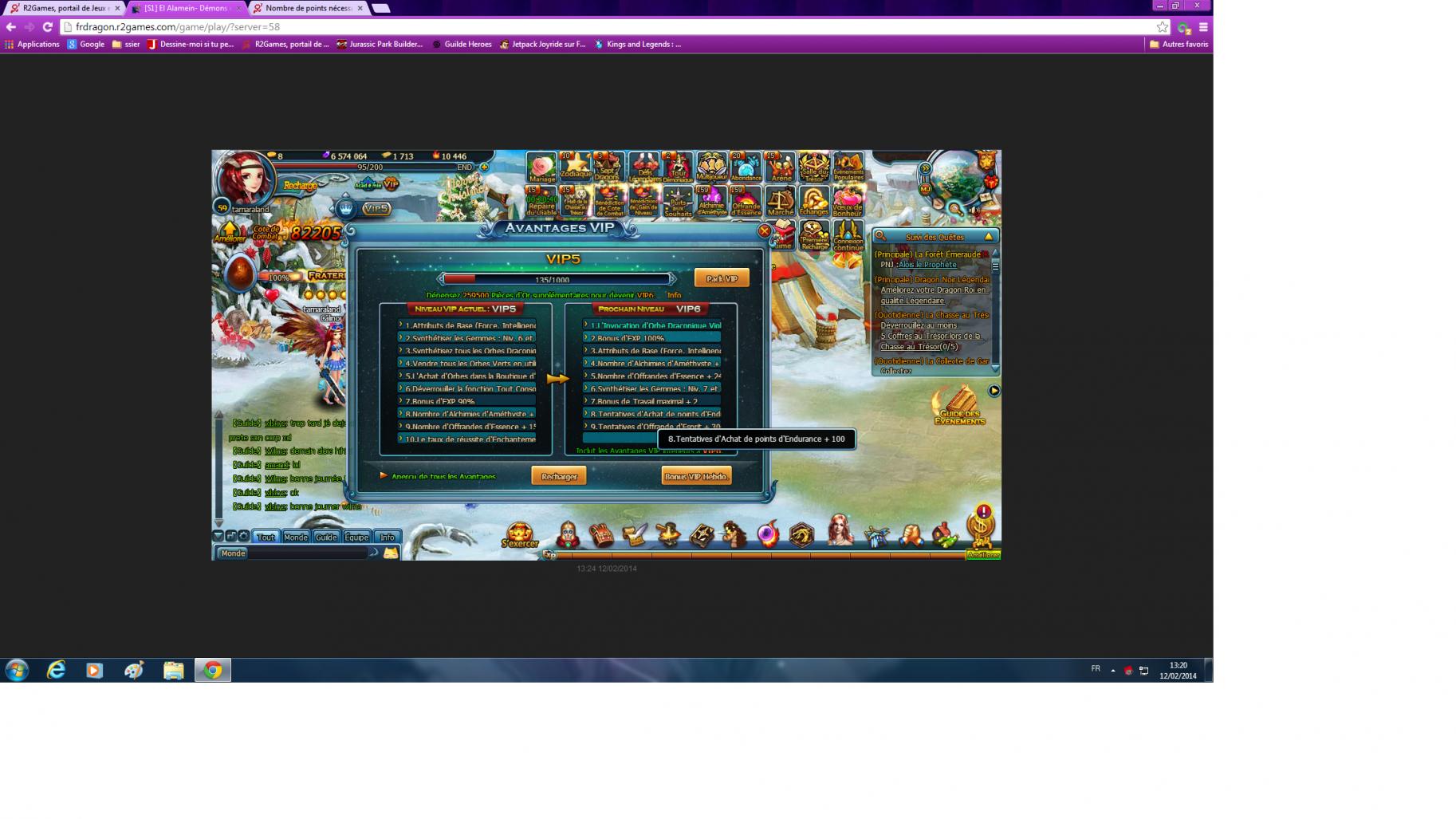Open the Guide des Événements book
This screenshot has width=1456, height=819.
pos(958,406)
